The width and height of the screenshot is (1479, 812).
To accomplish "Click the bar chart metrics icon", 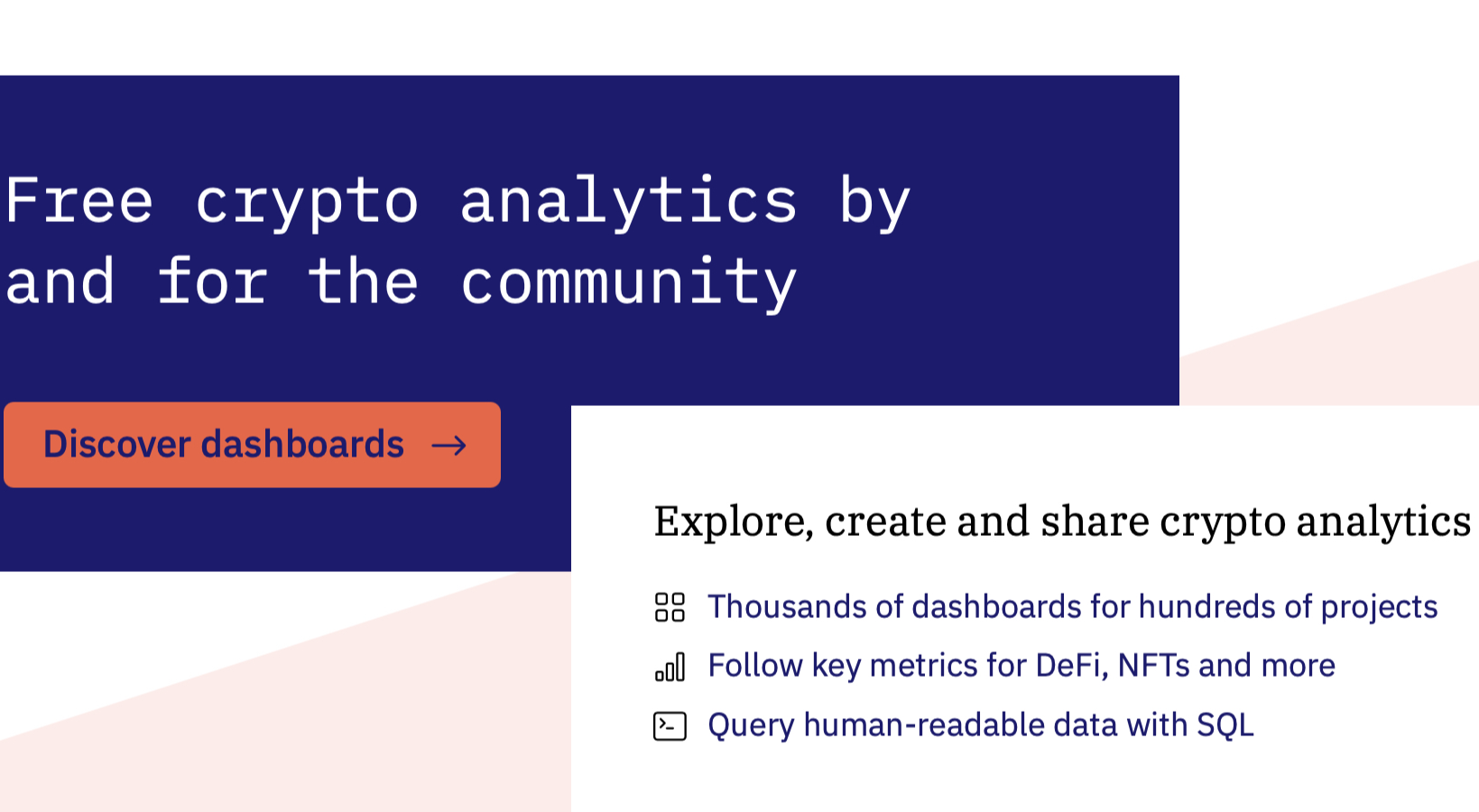I will click(x=670, y=667).
